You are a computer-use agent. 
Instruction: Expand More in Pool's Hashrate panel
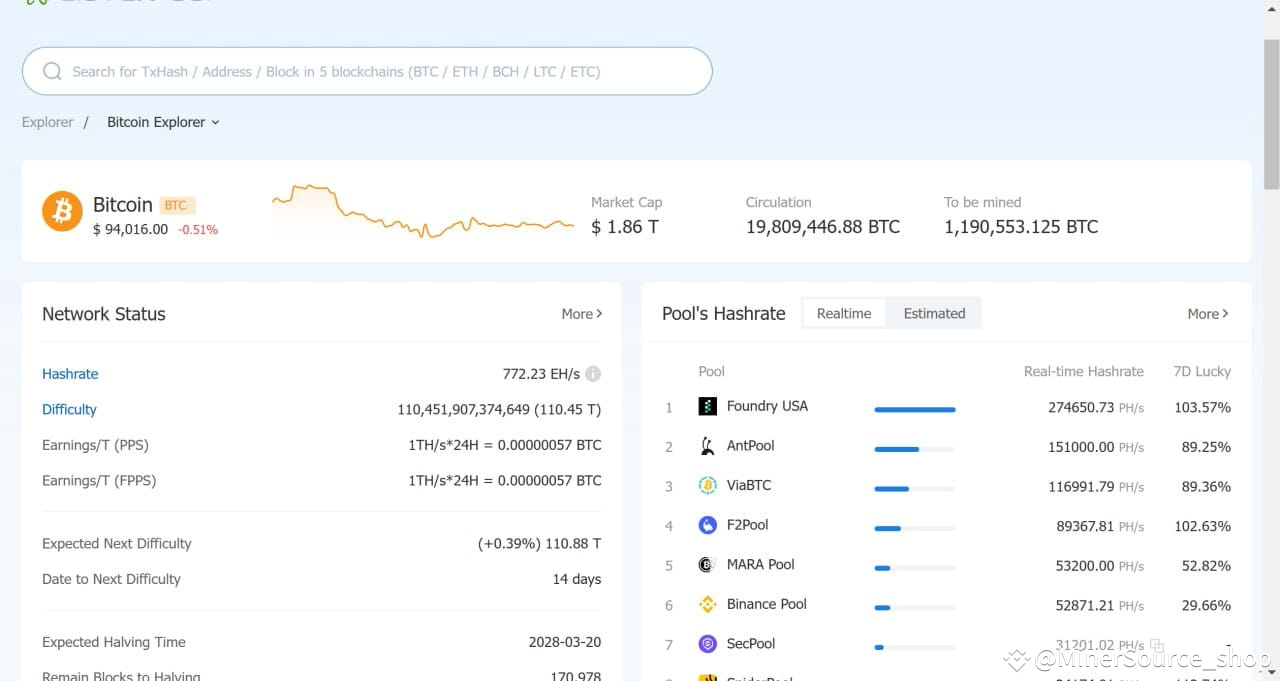[x=1207, y=313]
